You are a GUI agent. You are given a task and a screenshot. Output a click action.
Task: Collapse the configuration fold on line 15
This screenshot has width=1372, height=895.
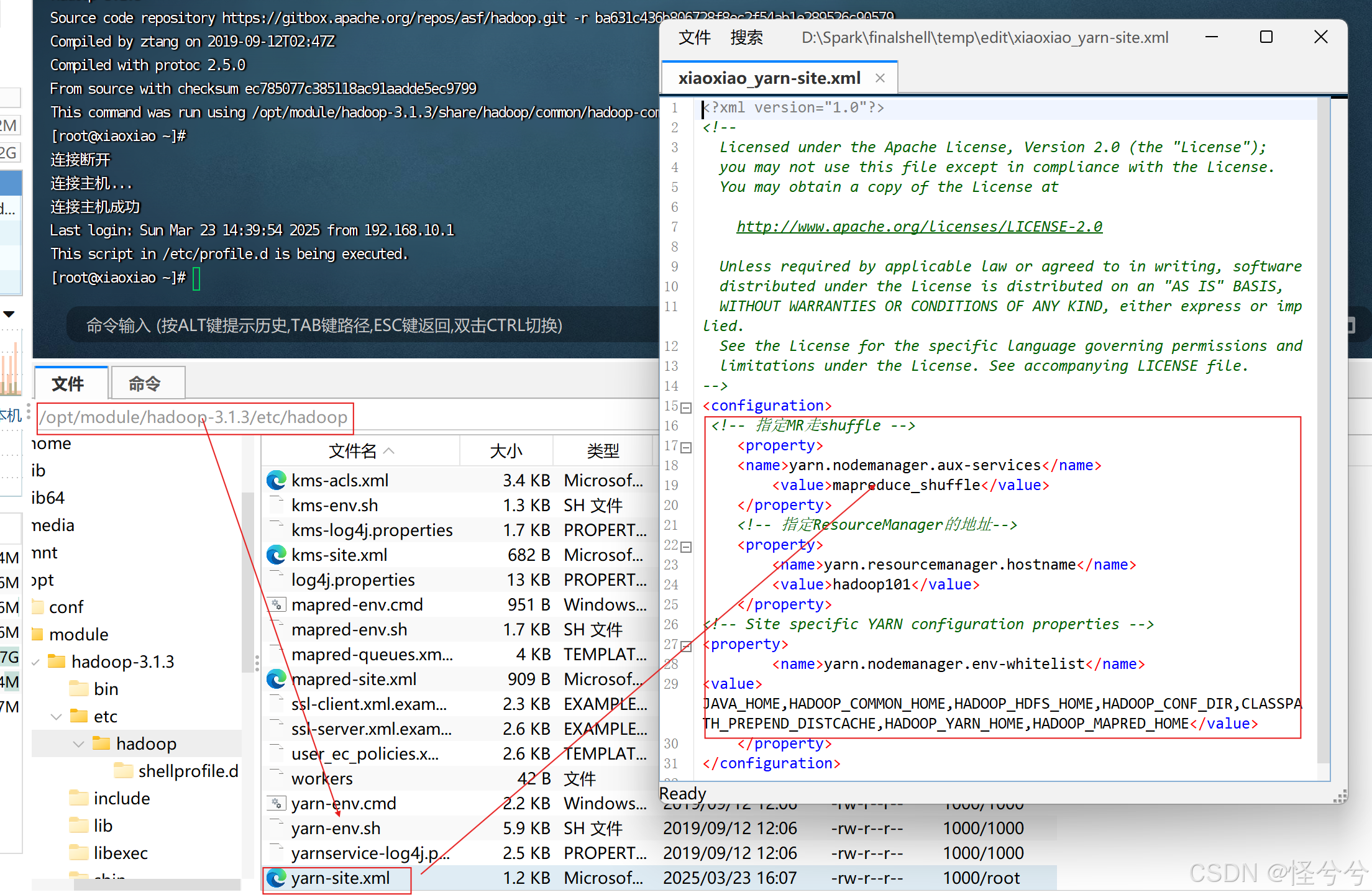point(686,408)
